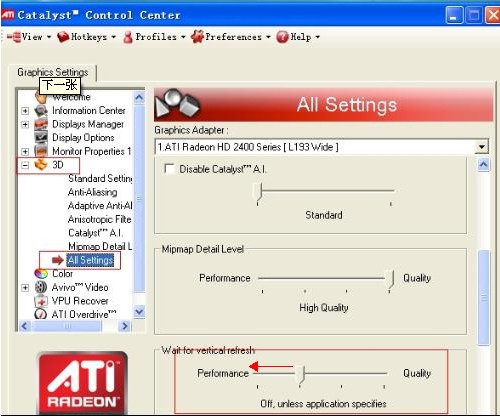500x418 pixels.
Task: Click the Catalyst A.I. slider handle
Action: [x=258, y=192]
